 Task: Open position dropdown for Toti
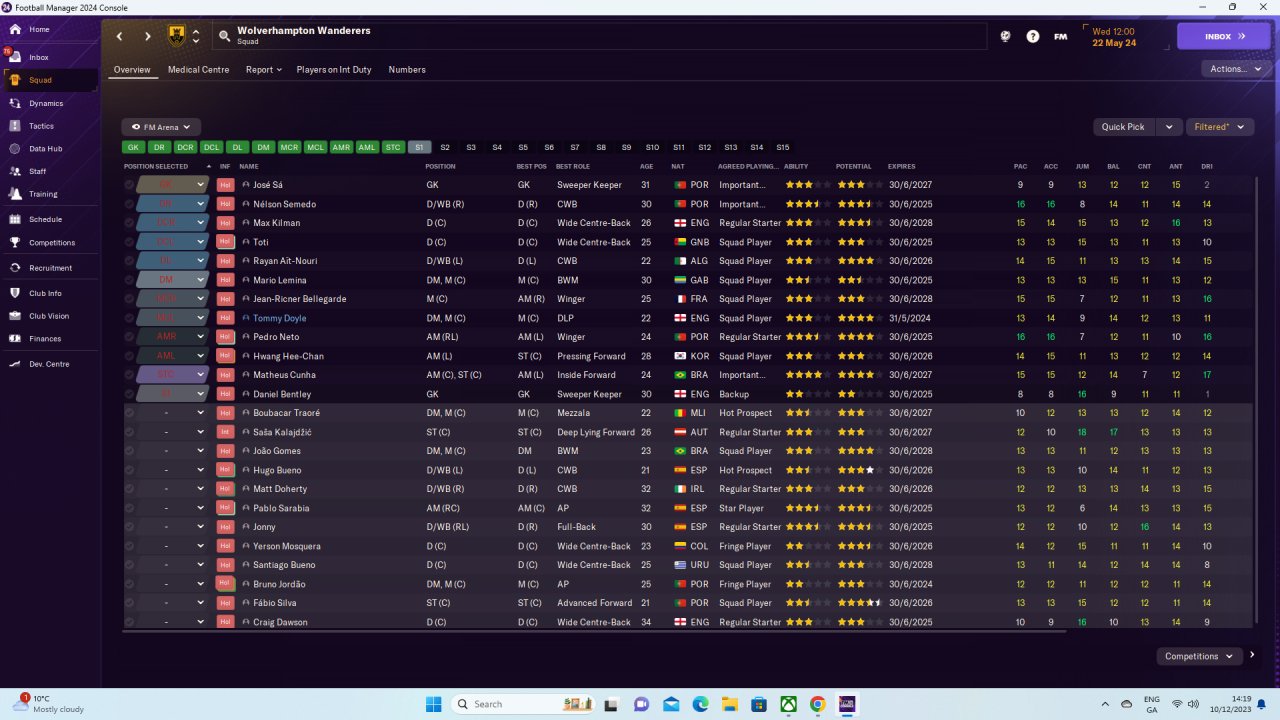[x=201, y=242]
